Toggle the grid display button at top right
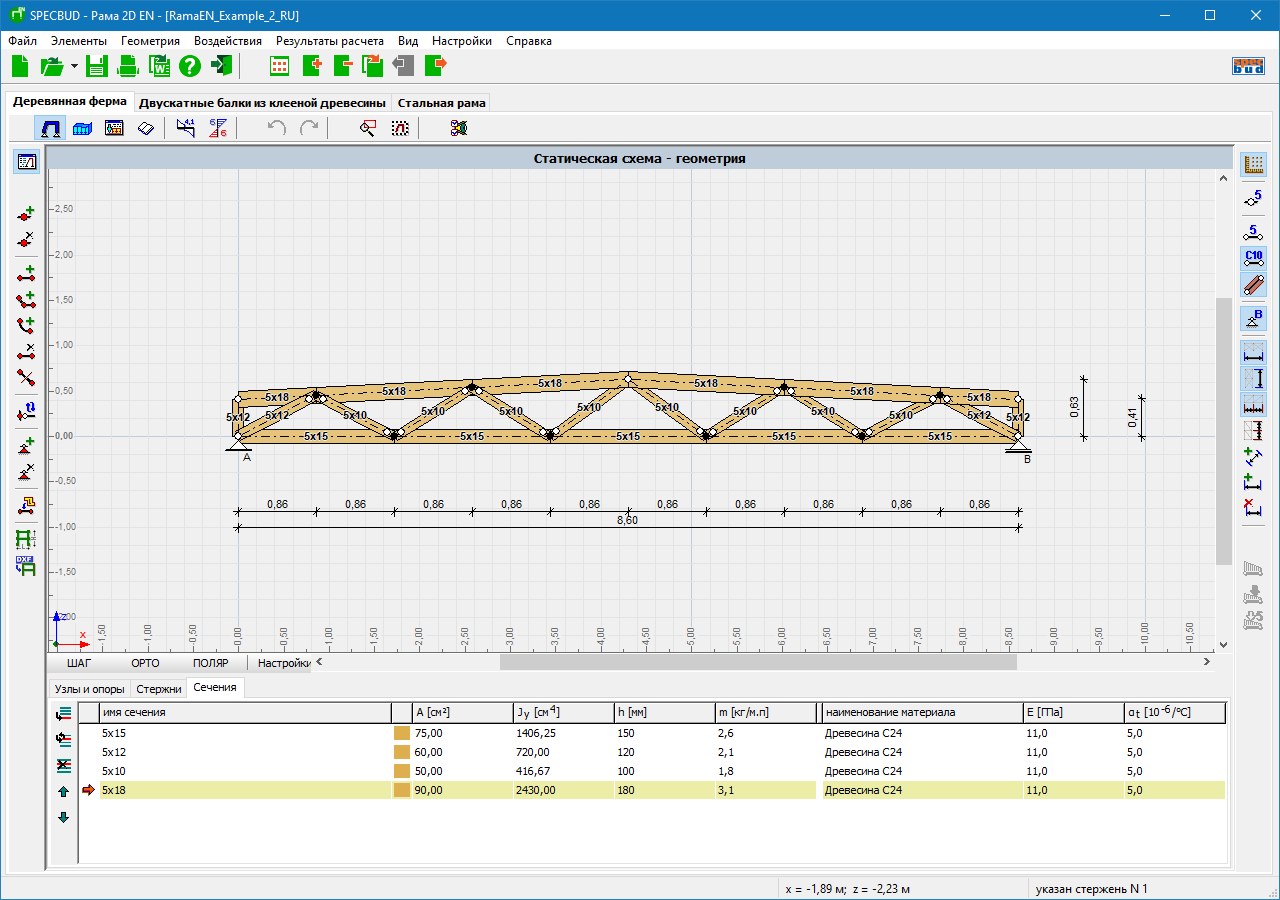Viewport: 1280px width, 900px height. tap(1253, 165)
